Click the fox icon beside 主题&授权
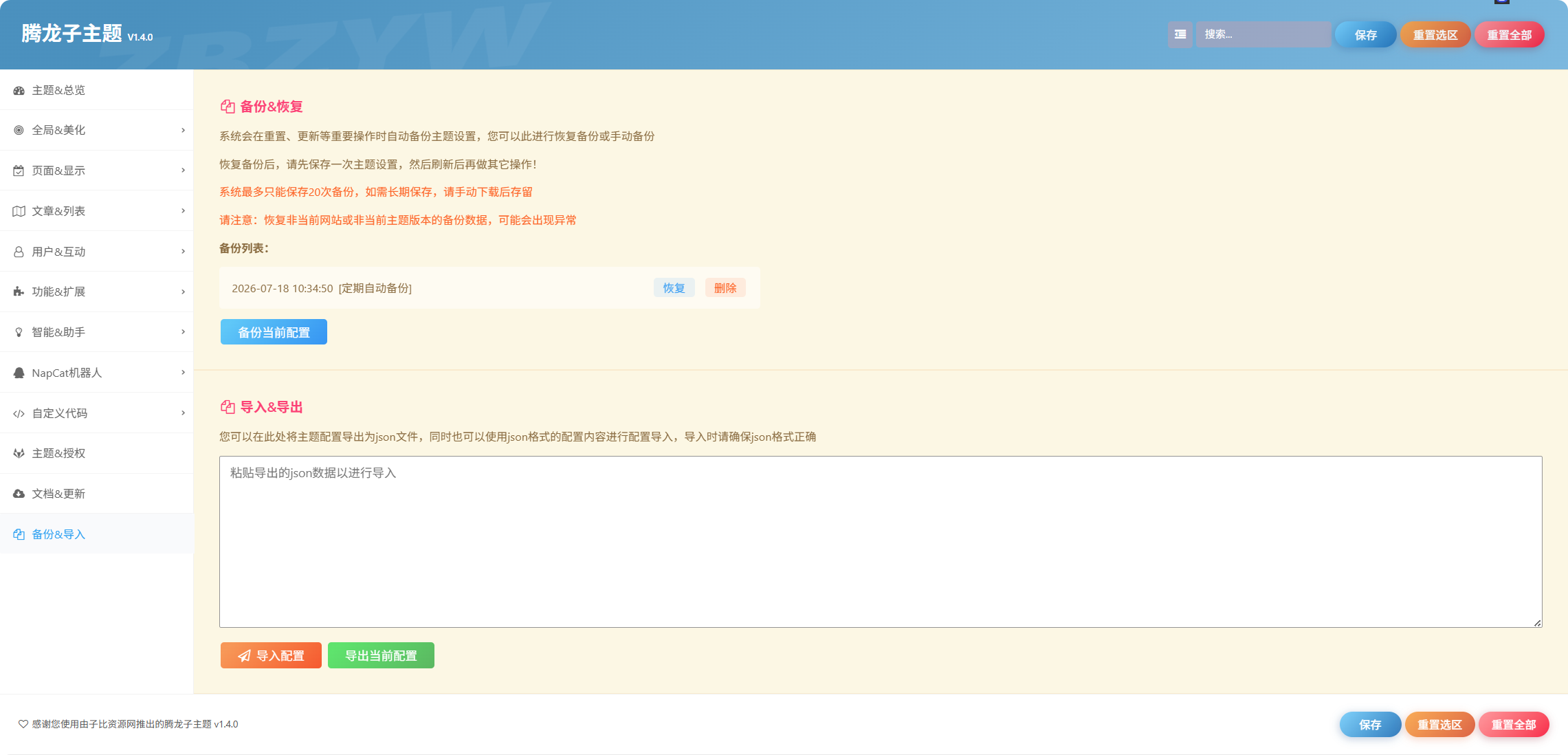The width and height of the screenshot is (1568, 755). (x=19, y=453)
